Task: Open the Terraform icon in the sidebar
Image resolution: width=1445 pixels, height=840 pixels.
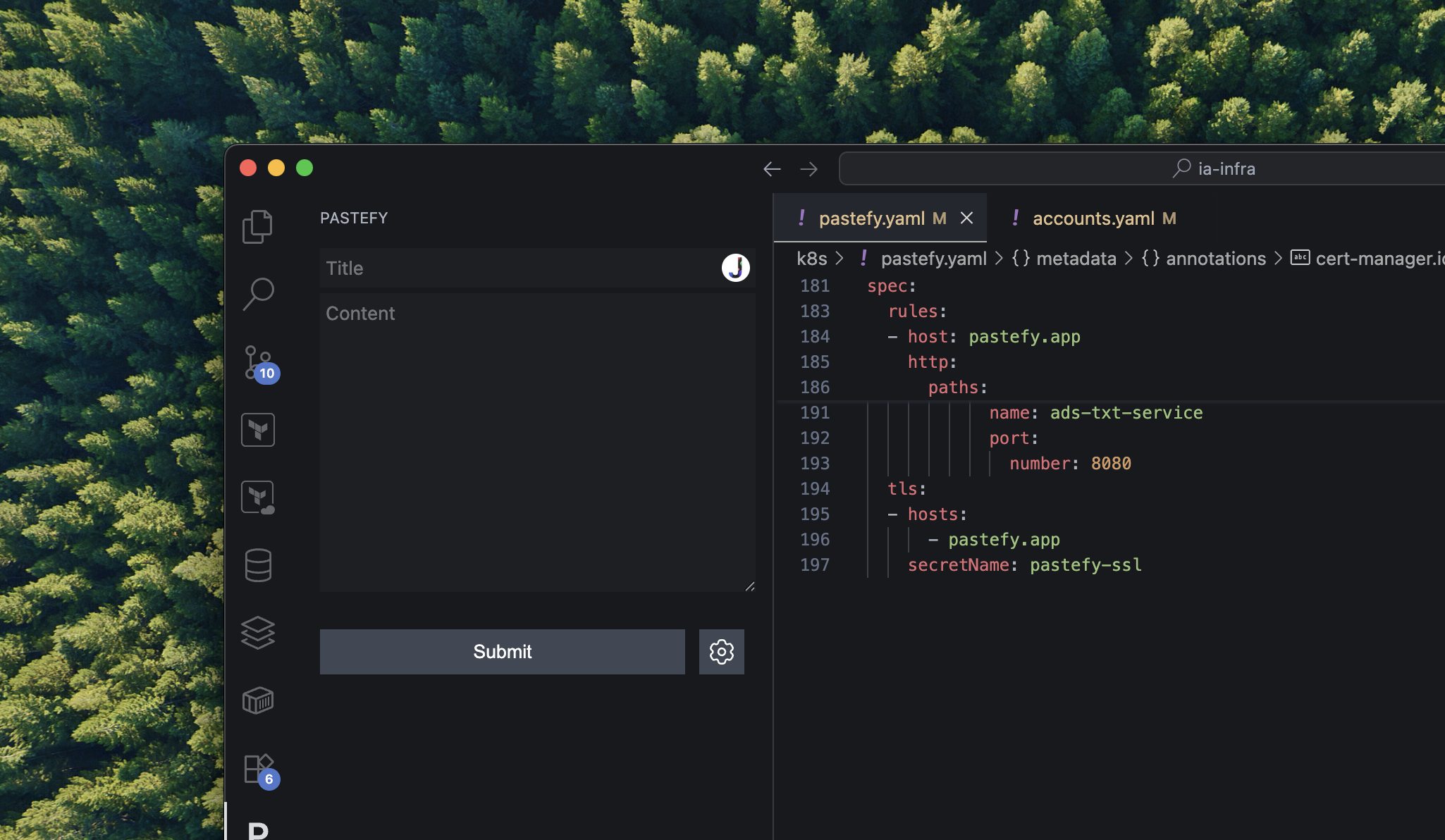Action: click(258, 430)
